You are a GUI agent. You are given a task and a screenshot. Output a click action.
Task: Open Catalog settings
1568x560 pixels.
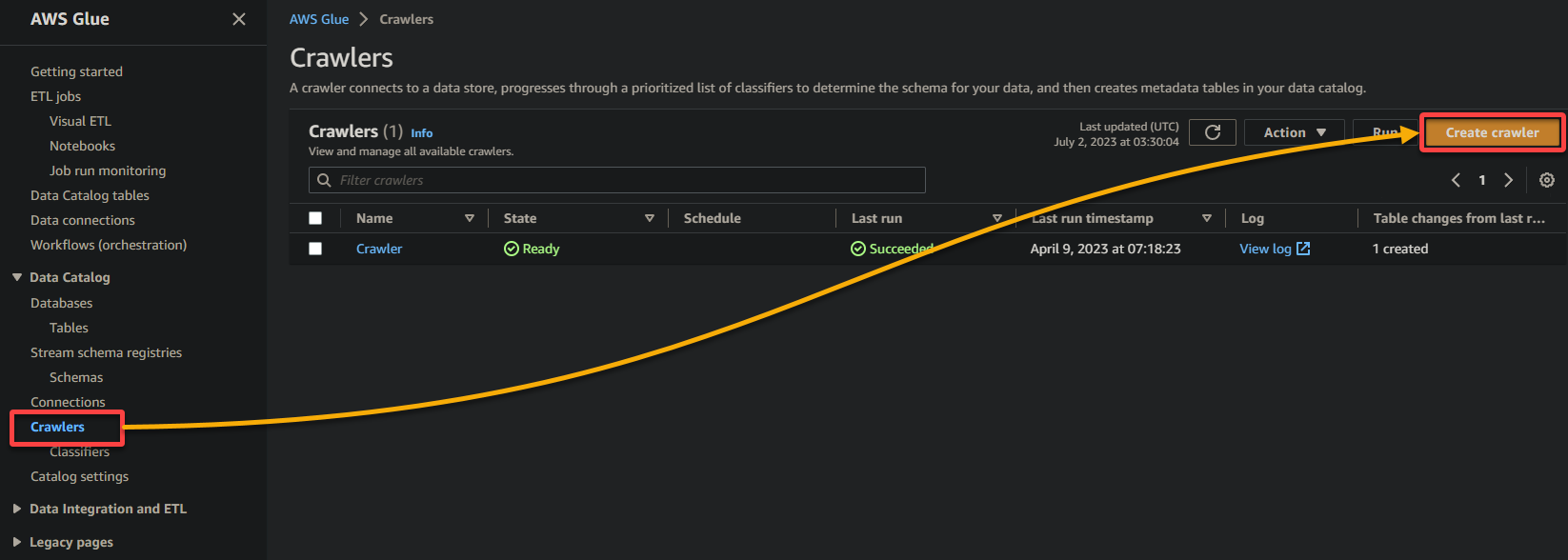79,476
